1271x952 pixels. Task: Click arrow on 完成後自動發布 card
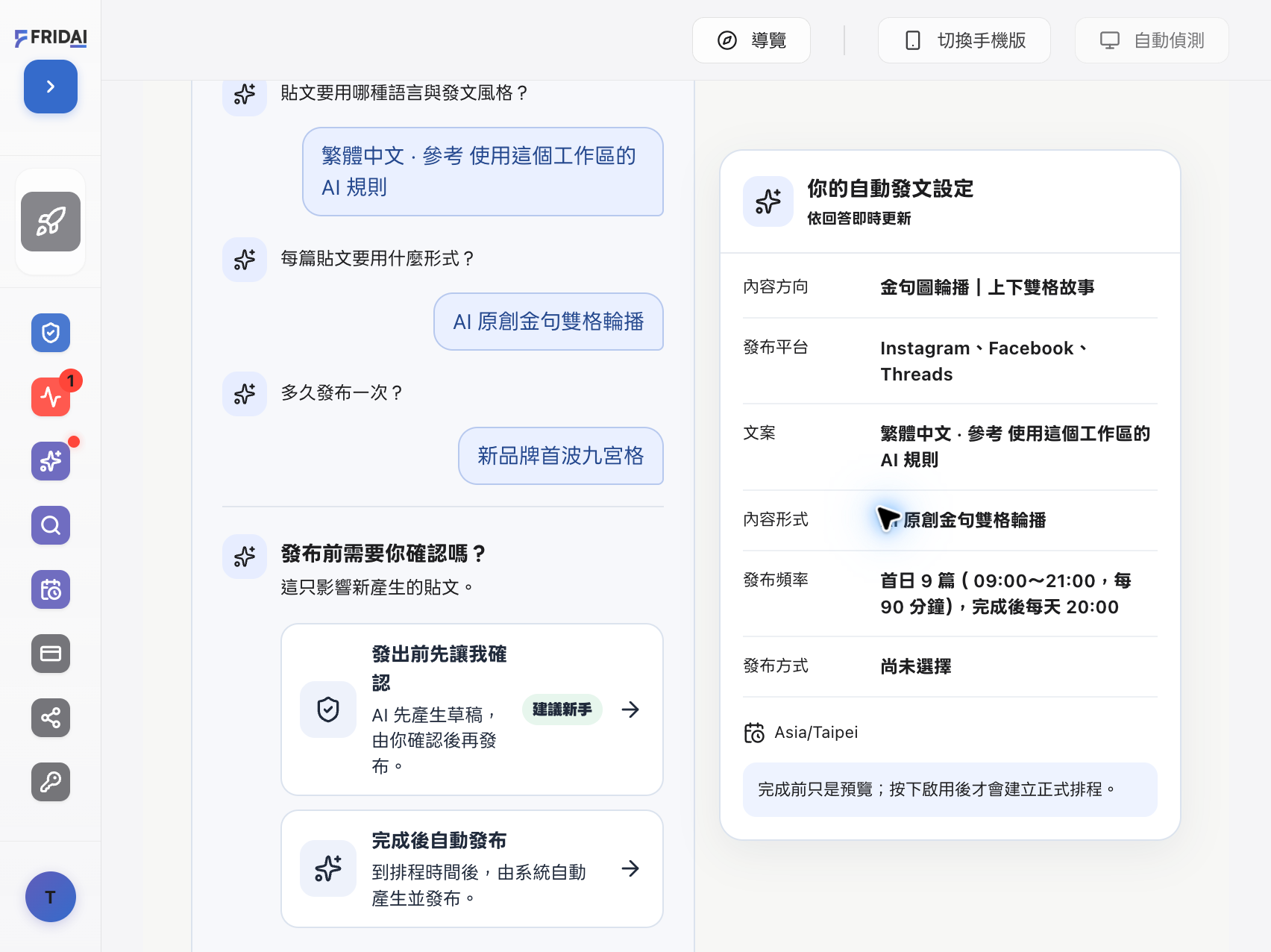630,868
